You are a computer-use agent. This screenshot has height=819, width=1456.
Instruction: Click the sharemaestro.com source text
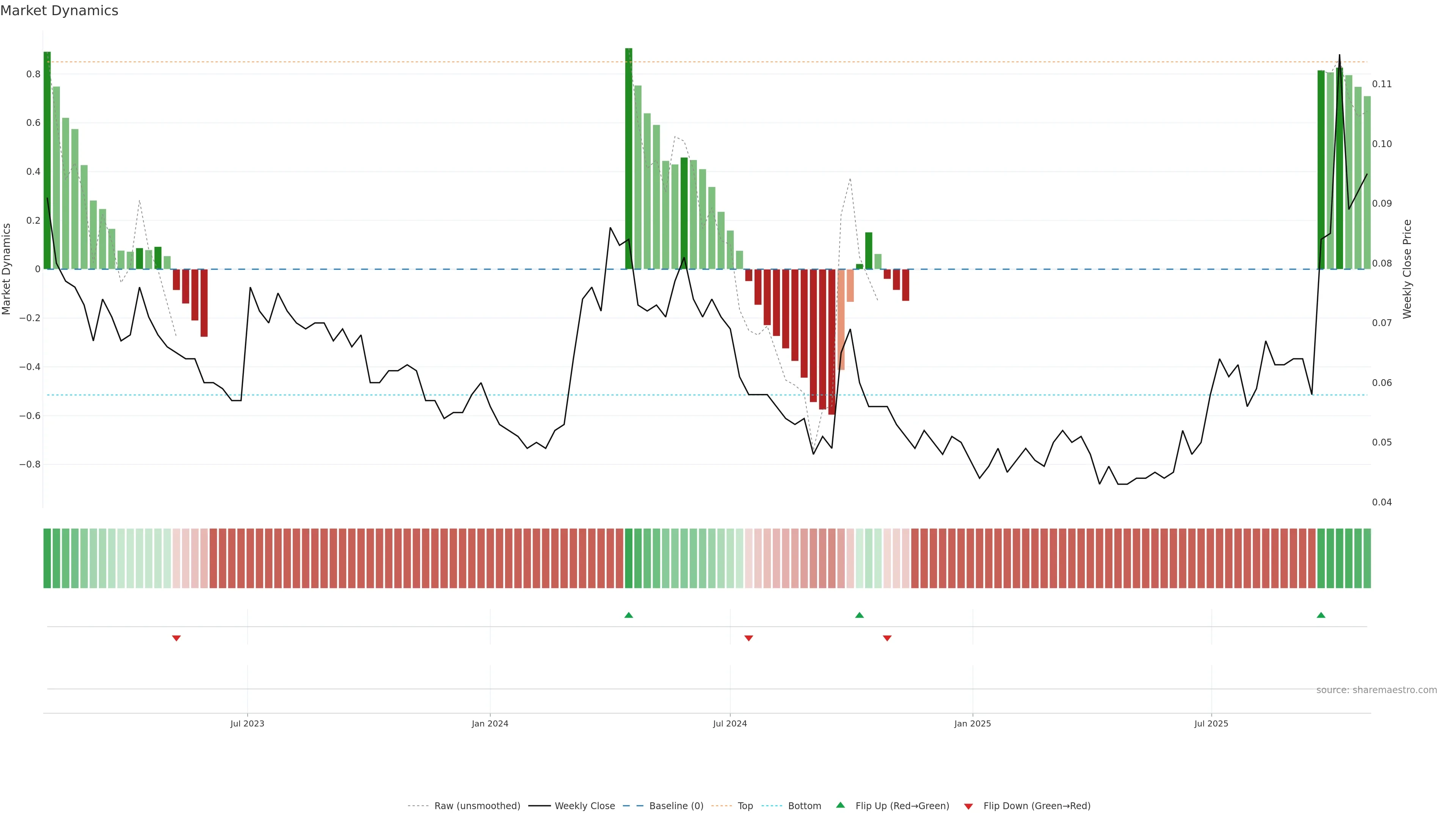pos(1376,690)
